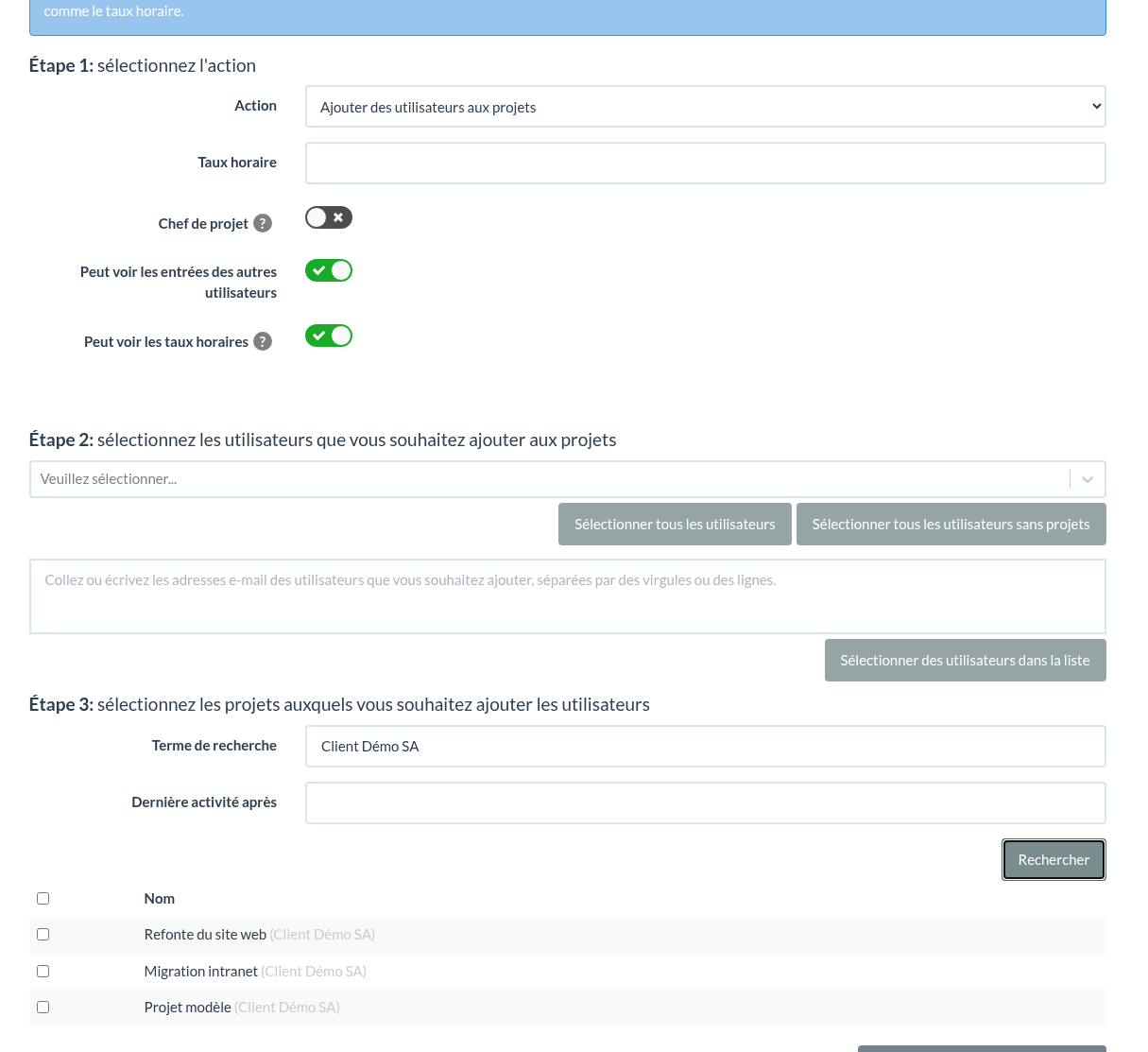Screen dimensions: 1148x1052
Task: Click Sélectionner tous les utilisateurs sans projets
Action: pyautogui.click(x=951, y=525)
